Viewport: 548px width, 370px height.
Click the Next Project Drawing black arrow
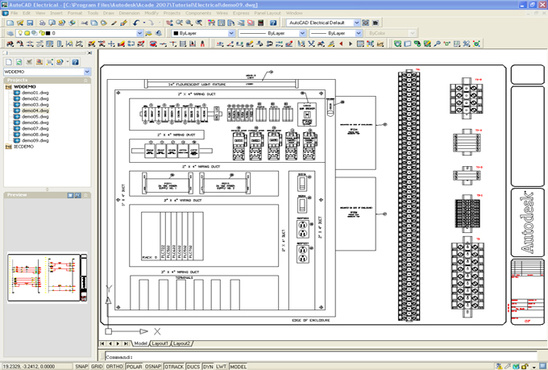[350, 44]
